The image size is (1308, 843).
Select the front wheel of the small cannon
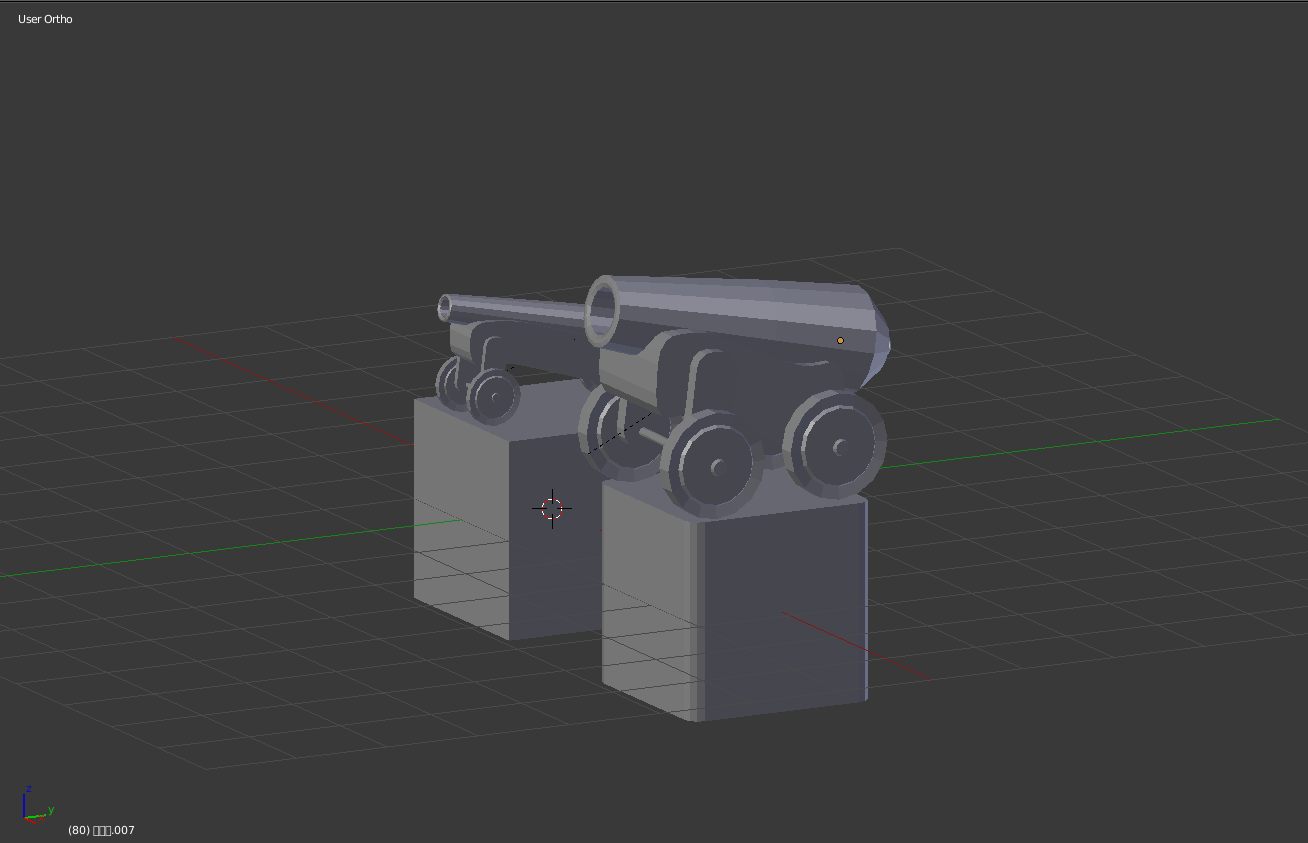(493, 396)
